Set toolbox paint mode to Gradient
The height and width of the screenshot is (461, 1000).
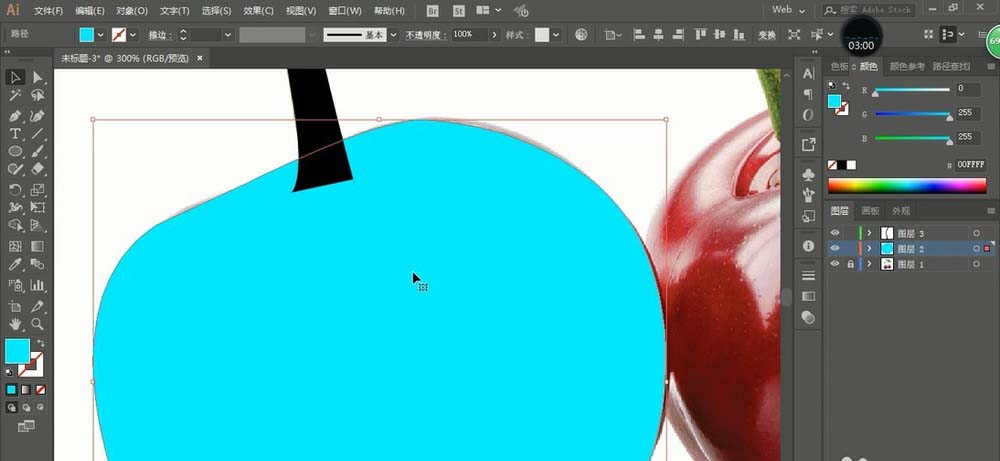click(x=26, y=390)
